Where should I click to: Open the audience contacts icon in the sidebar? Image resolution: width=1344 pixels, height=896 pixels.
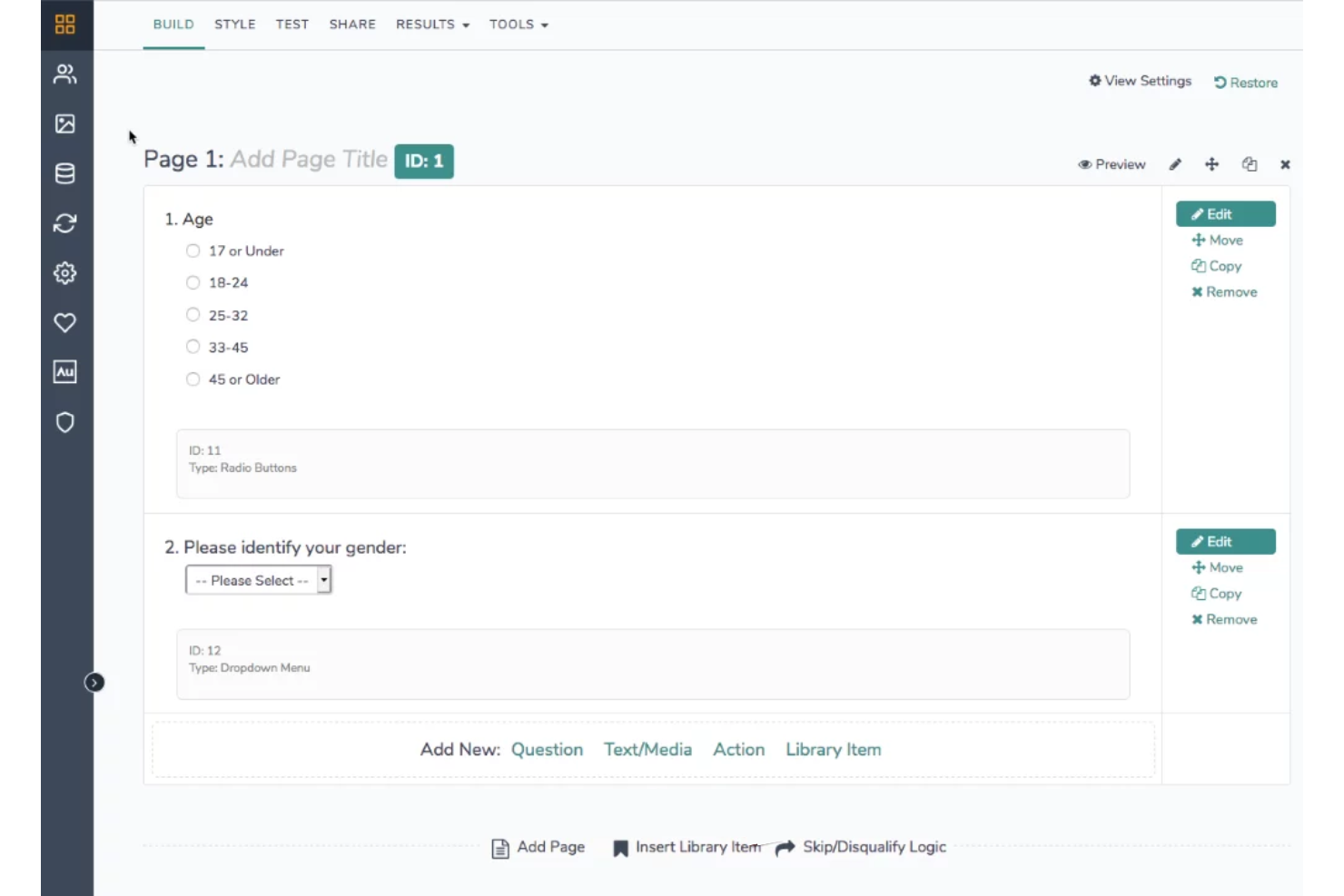click(x=64, y=74)
